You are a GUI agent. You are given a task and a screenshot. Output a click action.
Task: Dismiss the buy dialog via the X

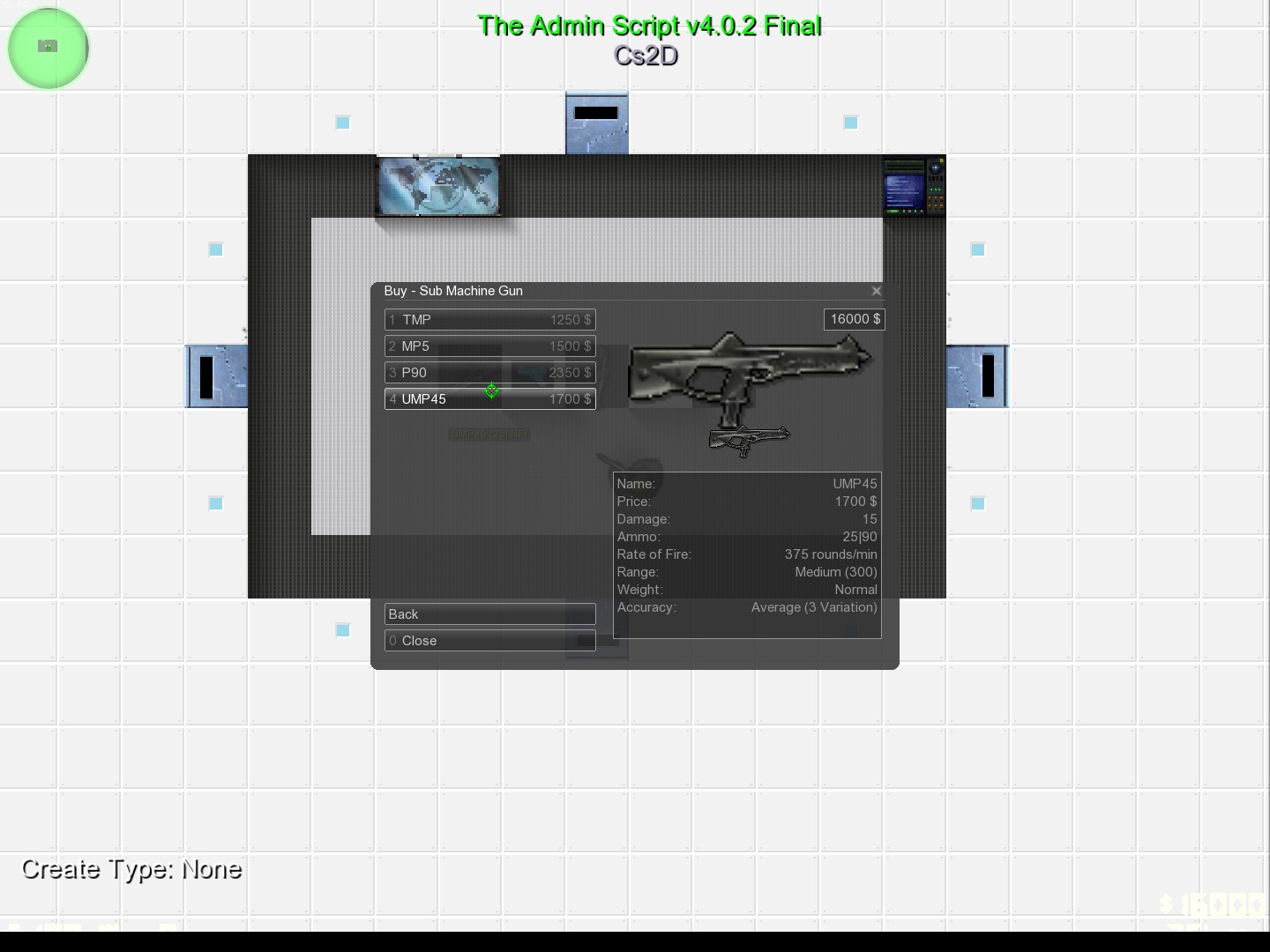click(877, 291)
